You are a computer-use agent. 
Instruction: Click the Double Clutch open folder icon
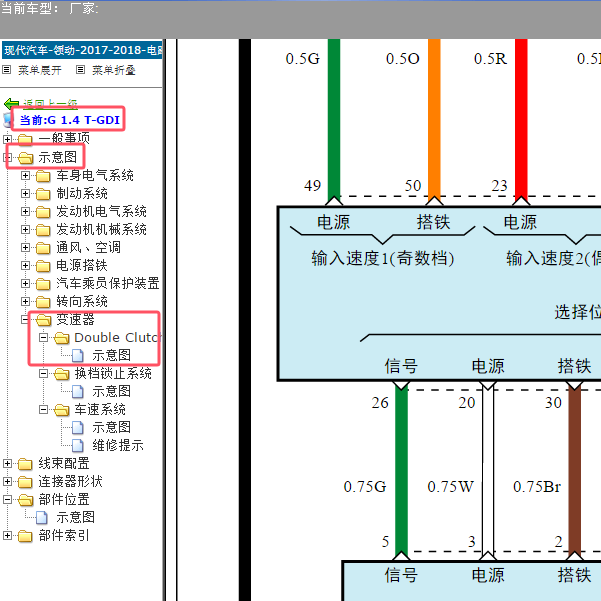[62, 338]
